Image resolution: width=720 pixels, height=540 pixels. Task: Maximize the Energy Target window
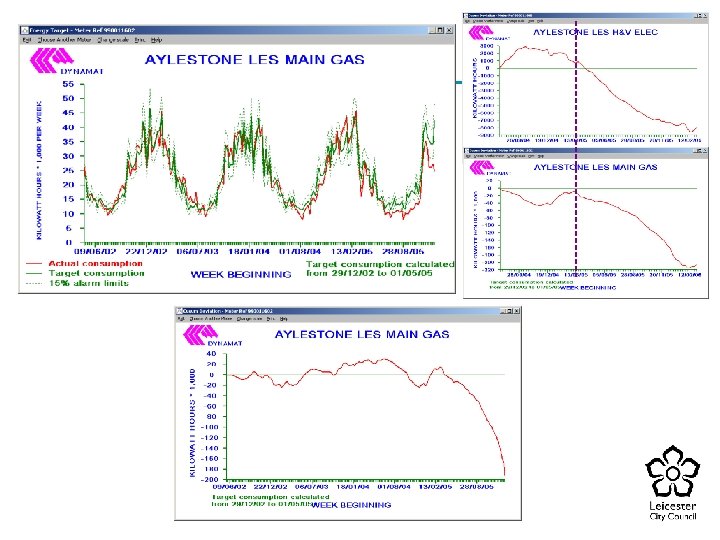click(440, 30)
